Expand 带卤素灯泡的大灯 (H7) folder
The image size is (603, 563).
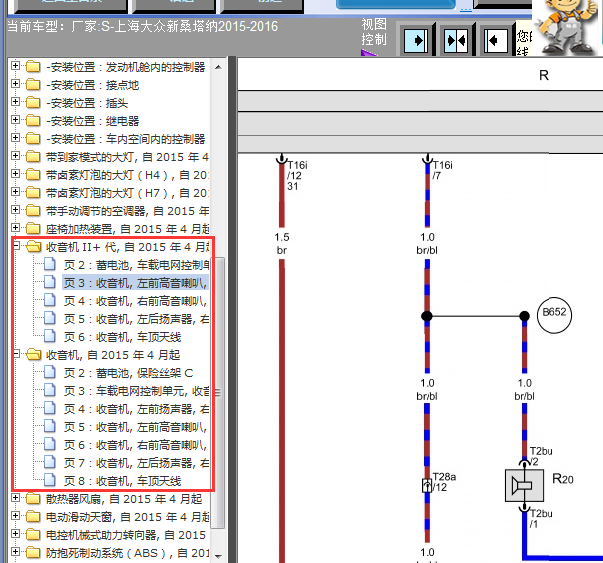(15, 192)
